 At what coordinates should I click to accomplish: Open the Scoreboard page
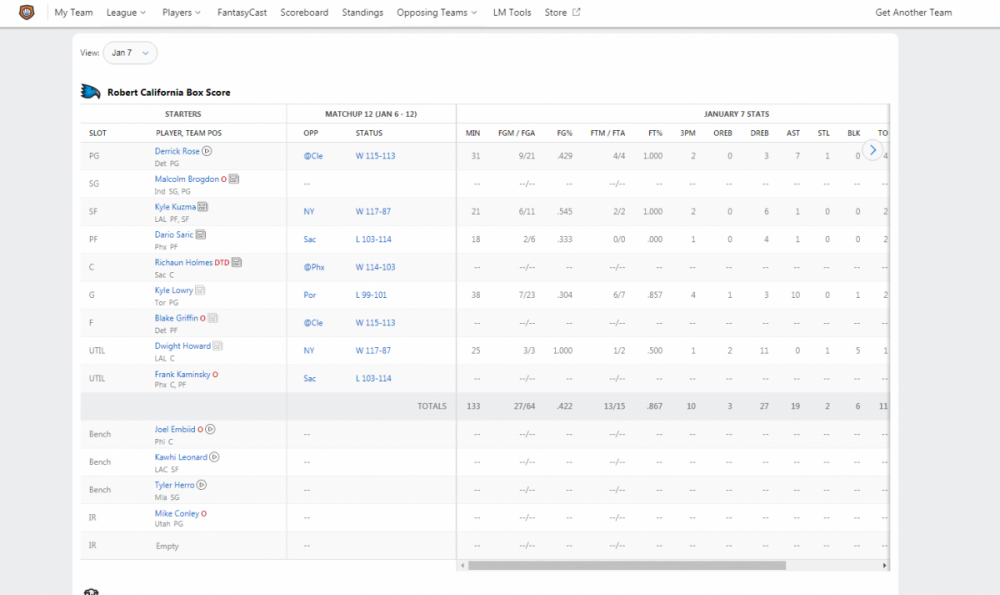pos(304,13)
